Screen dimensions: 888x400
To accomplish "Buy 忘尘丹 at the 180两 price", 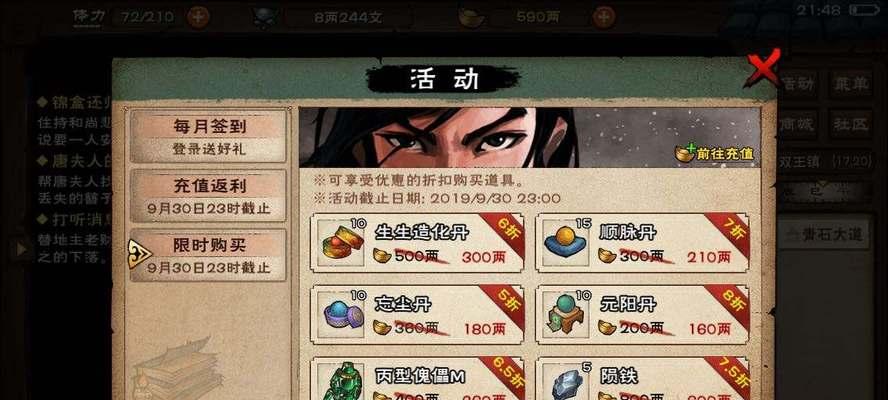I will coord(483,329).
